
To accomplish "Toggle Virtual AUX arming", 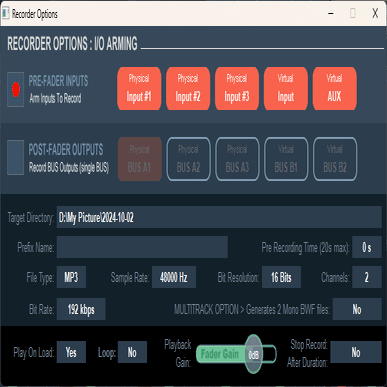I will pos(335,89).
